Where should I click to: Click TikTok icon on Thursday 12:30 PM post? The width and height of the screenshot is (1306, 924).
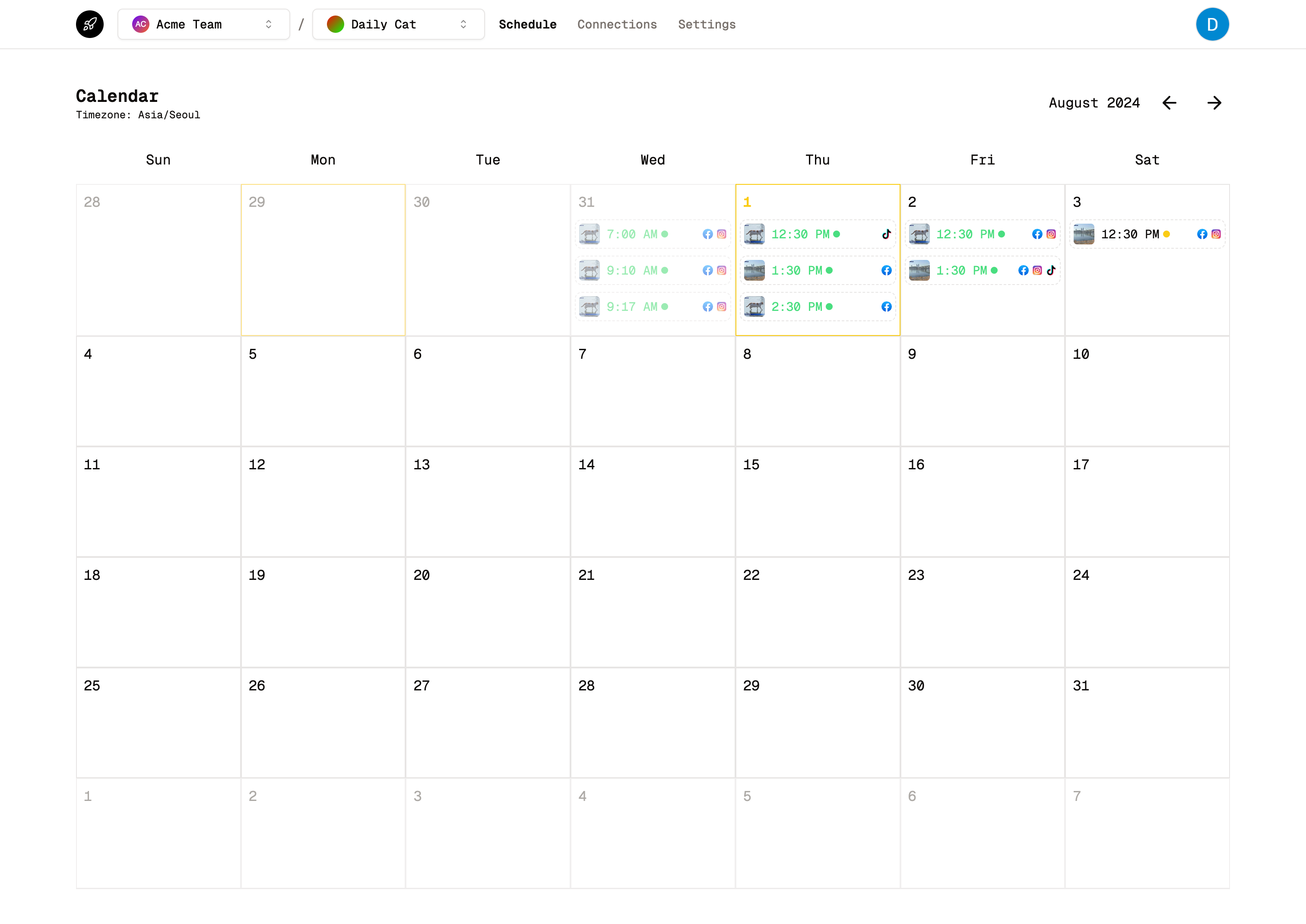(886, 234)
